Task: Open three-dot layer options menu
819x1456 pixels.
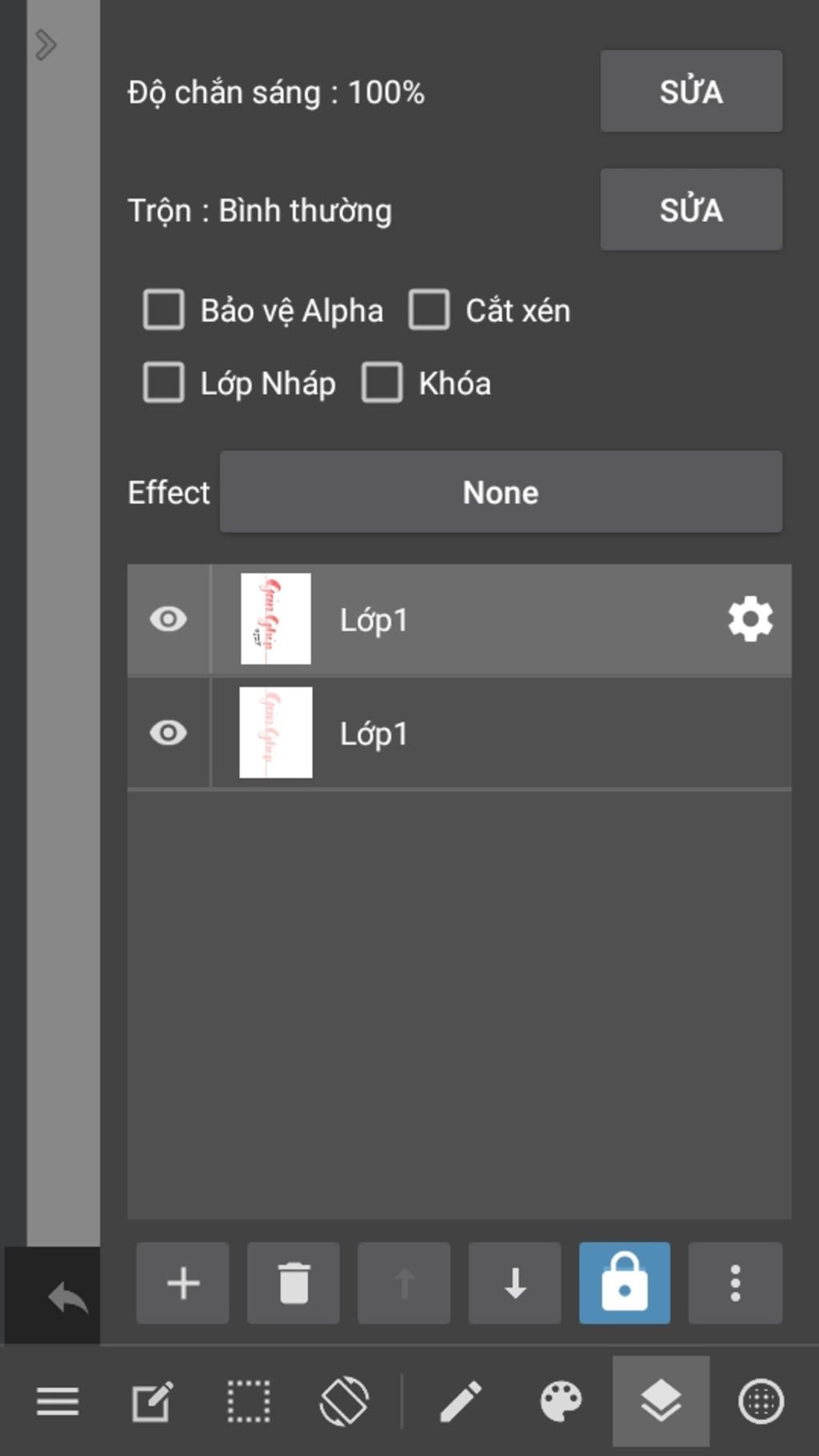Action: (735, 1283)
